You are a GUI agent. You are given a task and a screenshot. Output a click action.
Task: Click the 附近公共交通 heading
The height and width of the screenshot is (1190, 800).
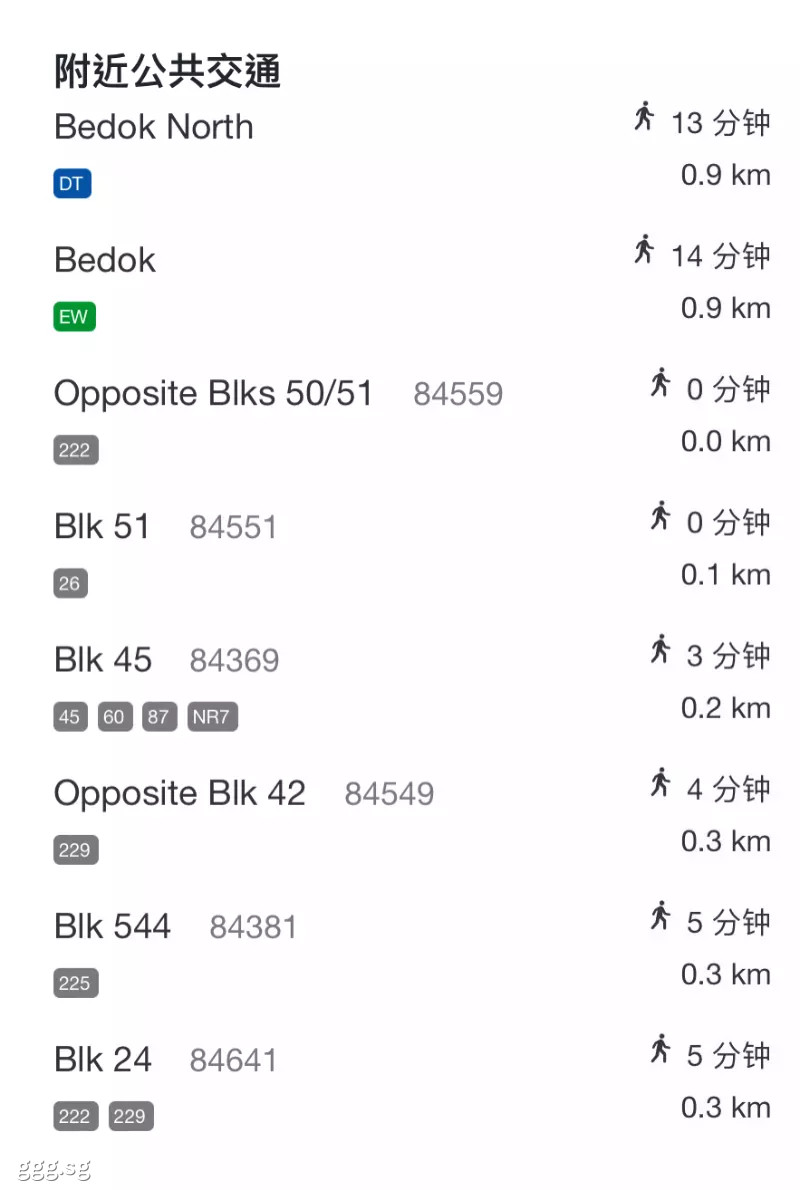pyautogui.click(x=167, y=71)
